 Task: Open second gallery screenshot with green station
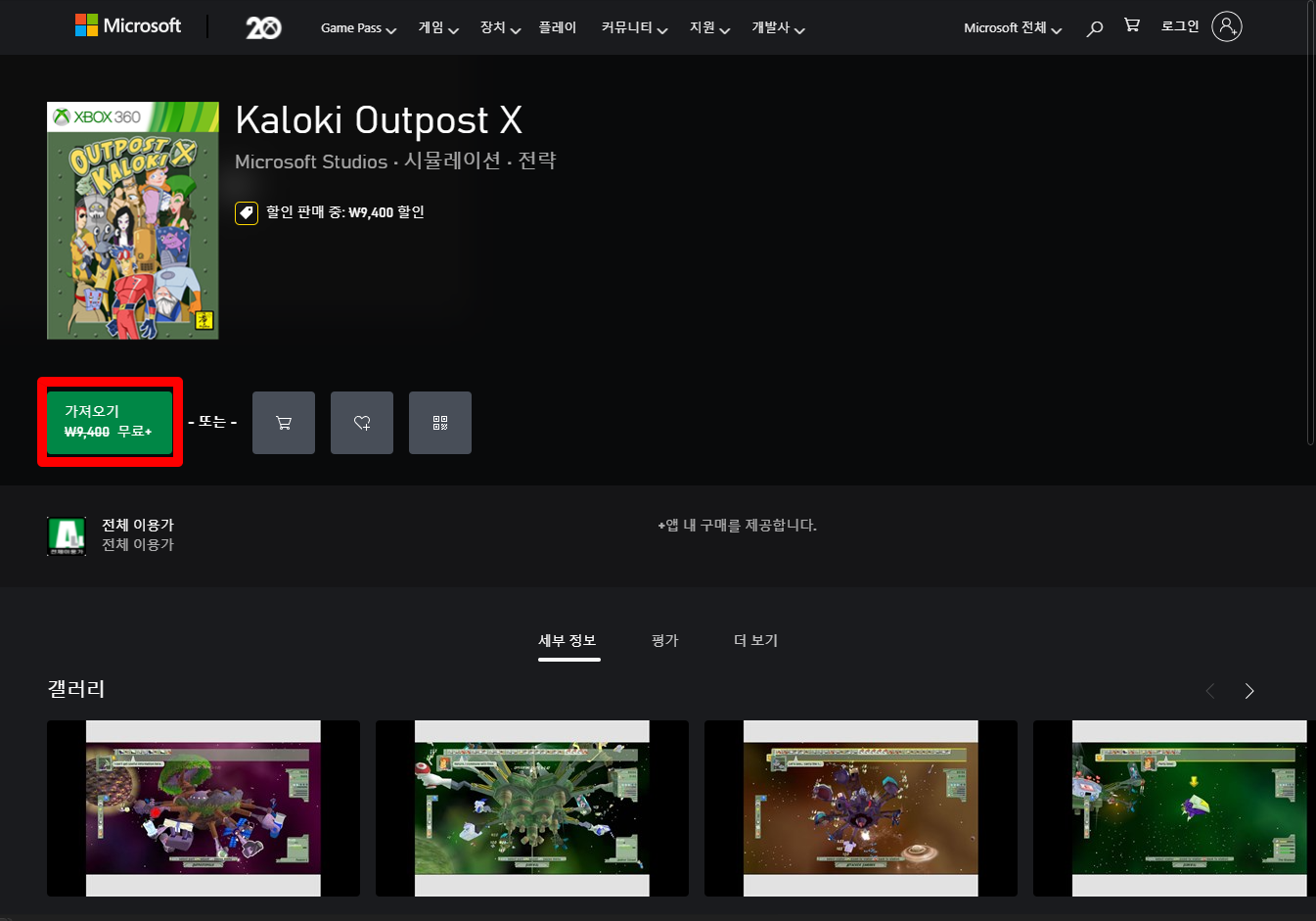532,808
